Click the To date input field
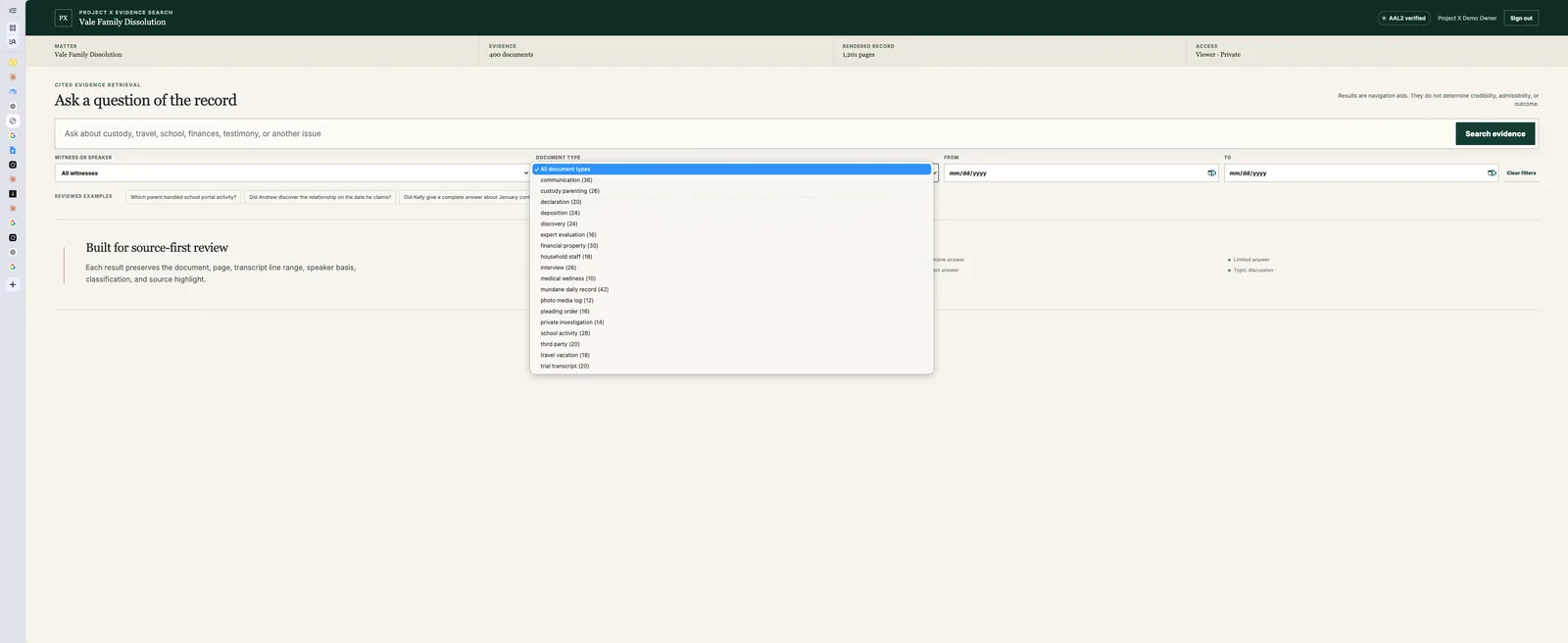Screen dimensions: 1568x643 [x=1361, y=173]
